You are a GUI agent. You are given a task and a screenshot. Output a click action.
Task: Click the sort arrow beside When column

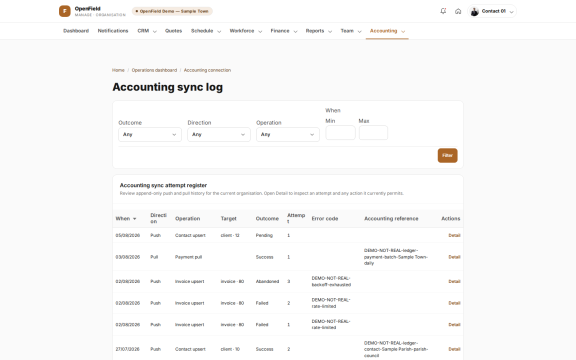coord(134,219)
